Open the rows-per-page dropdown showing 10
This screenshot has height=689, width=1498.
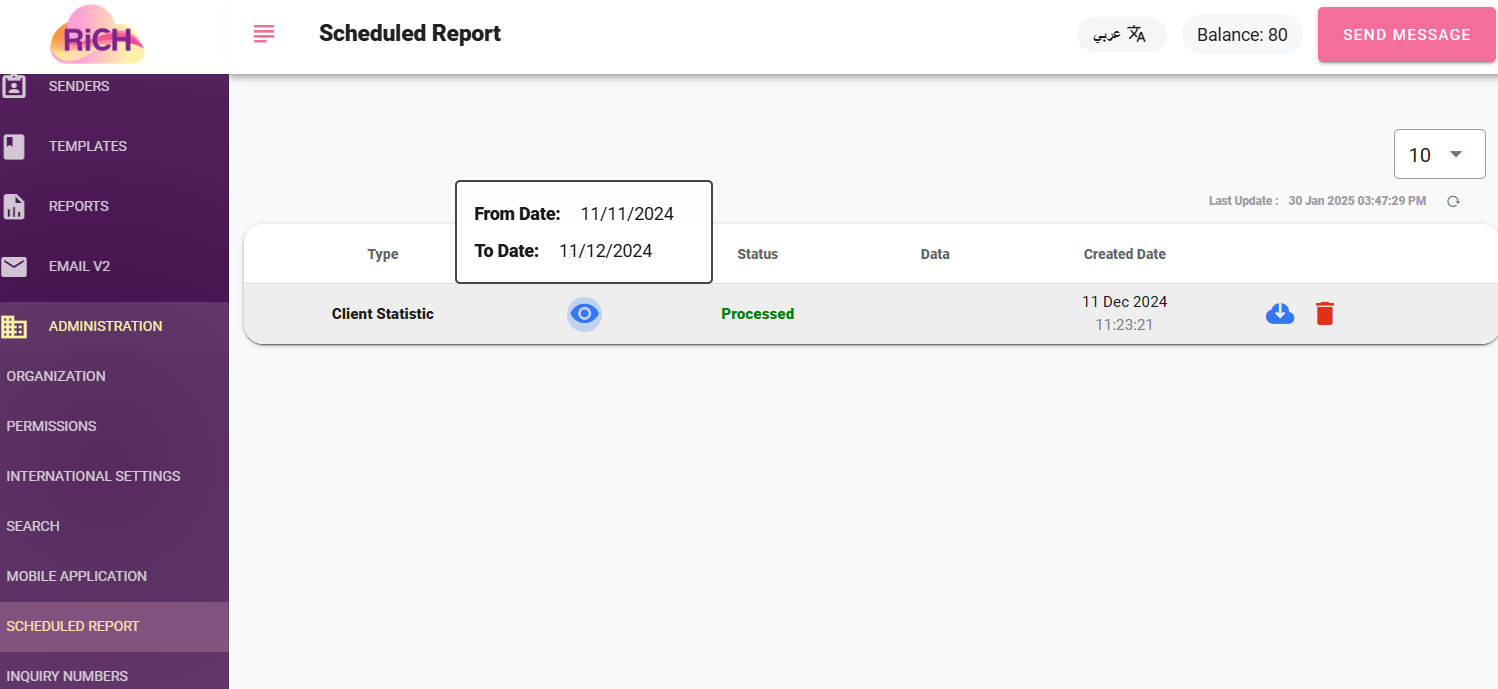pos(1439,155)
